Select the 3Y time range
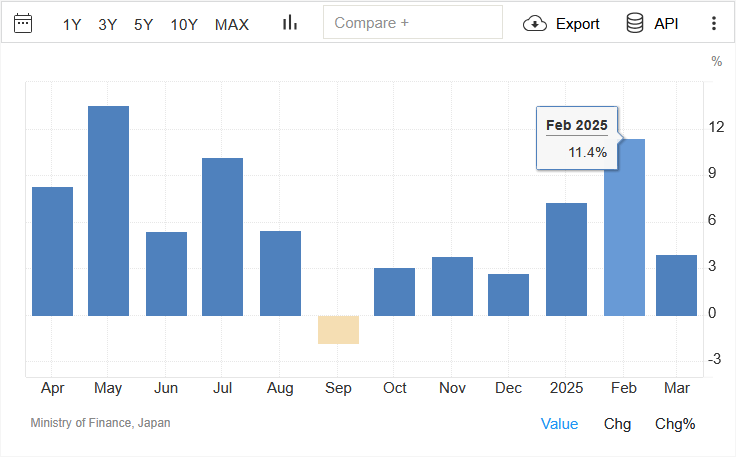 tap(108, 24)
